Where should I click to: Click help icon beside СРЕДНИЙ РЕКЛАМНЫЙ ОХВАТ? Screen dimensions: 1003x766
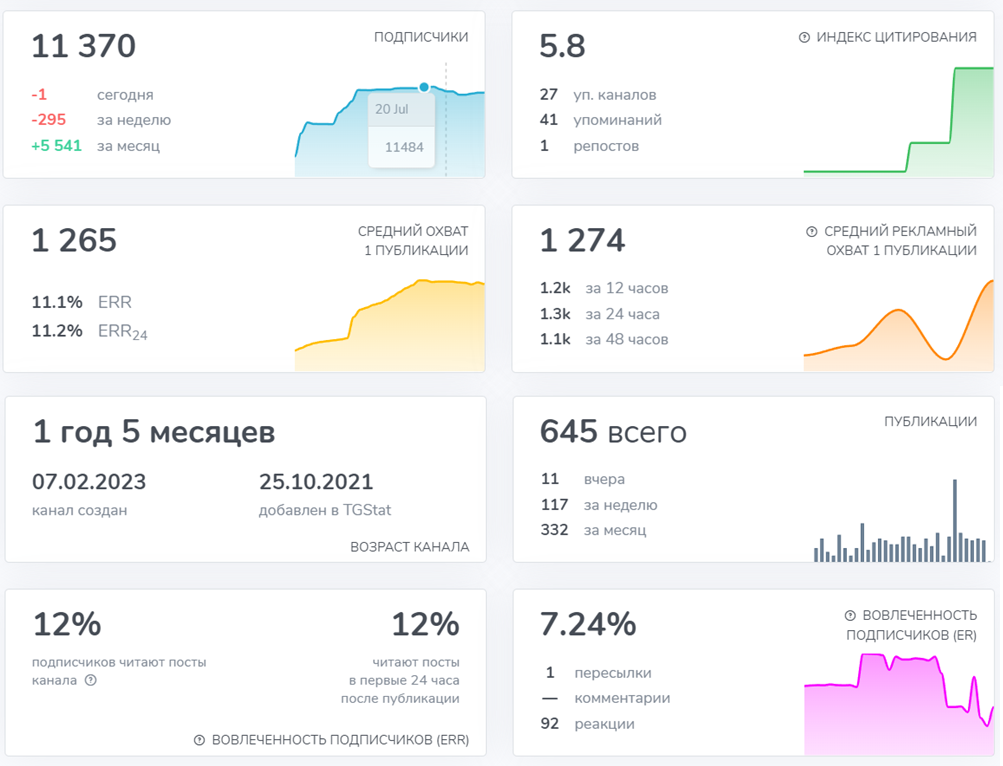pos(811,232)
